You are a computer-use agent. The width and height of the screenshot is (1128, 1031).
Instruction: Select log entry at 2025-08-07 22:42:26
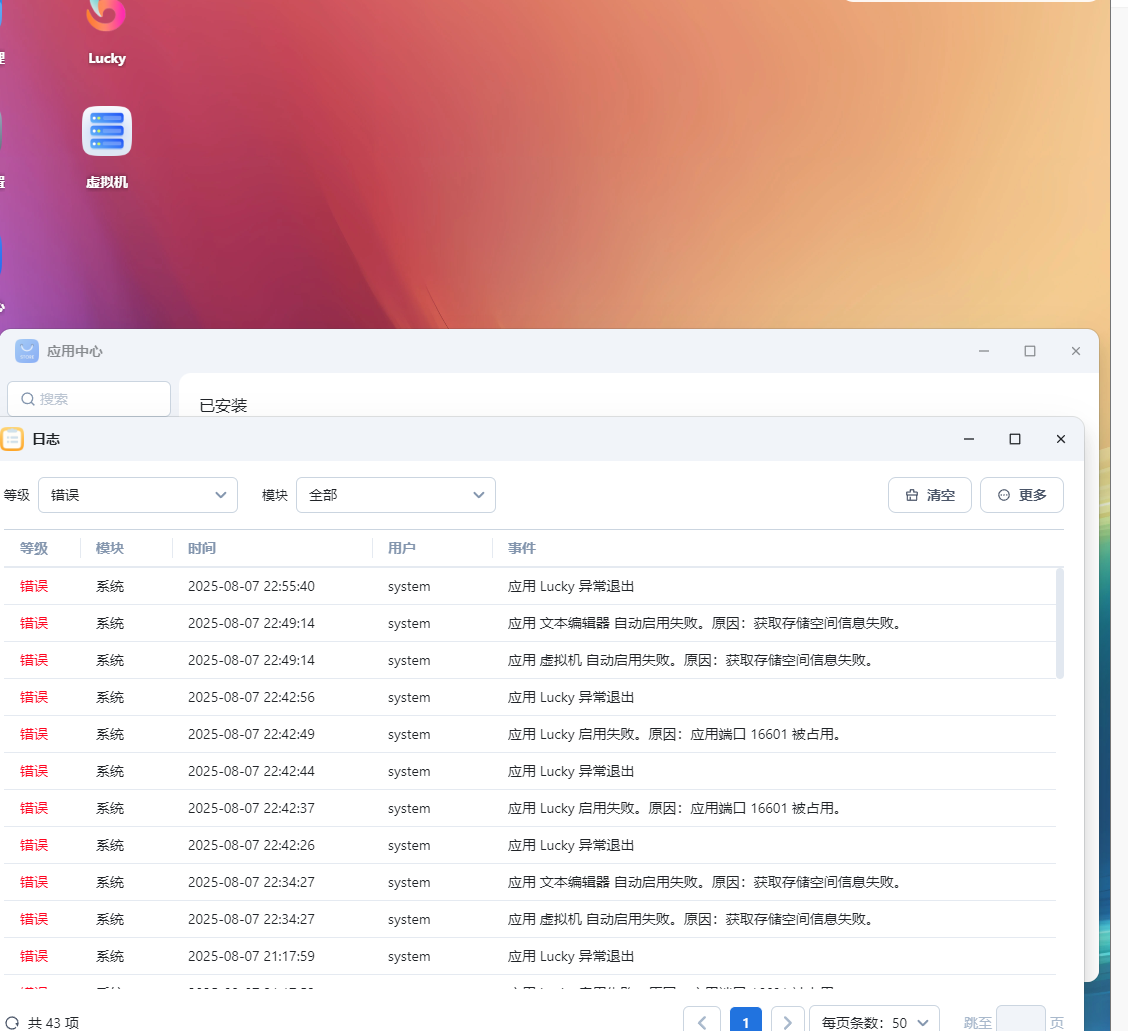tap(529, 845)
